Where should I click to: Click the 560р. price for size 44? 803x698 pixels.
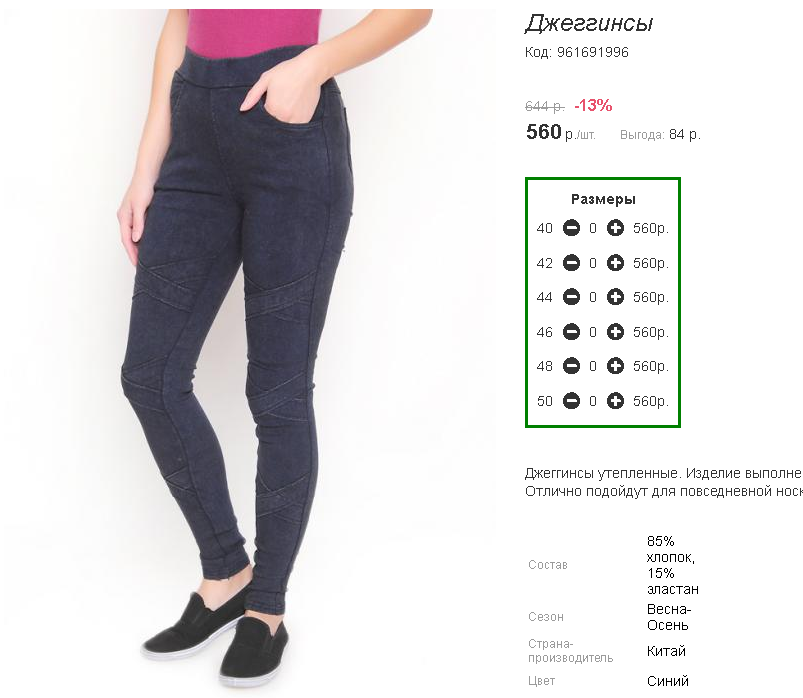(x=650, y=298)
